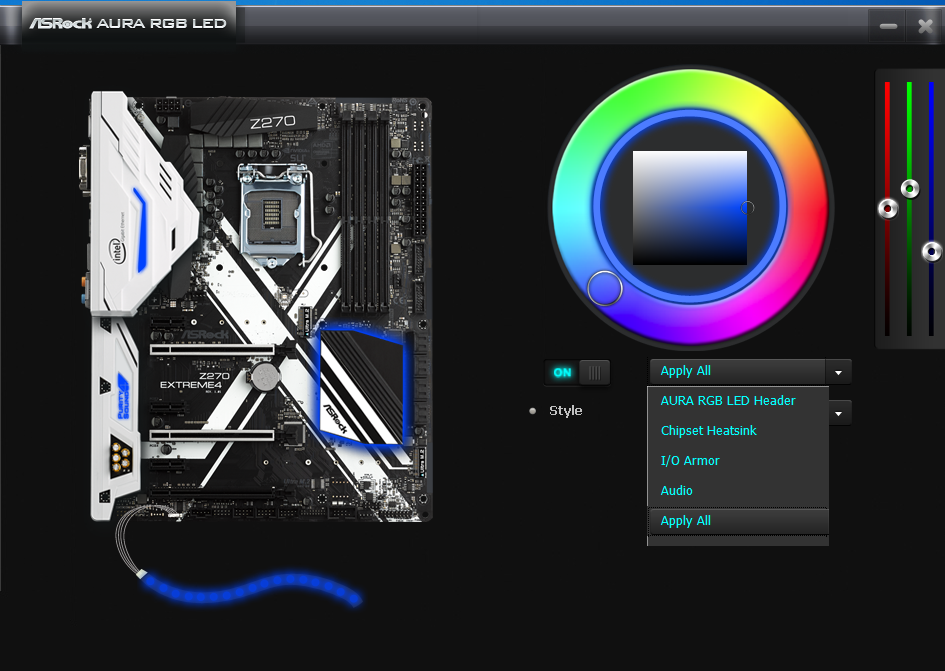Click the Style label bullet
This screenshot has width=945, height=671.
pos(532,411)
